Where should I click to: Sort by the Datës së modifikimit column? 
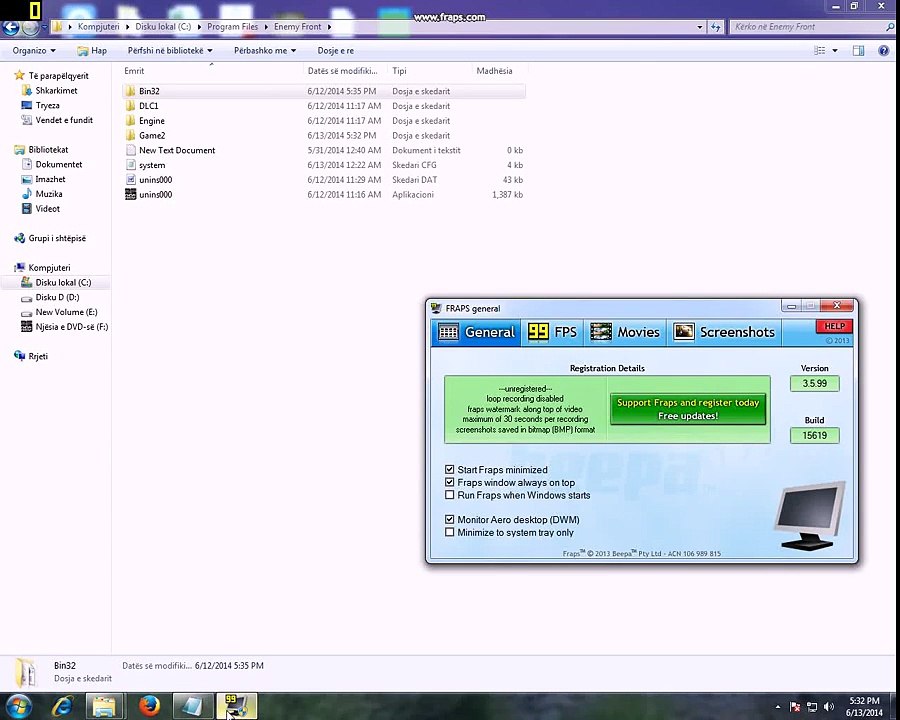pos(345,71)
